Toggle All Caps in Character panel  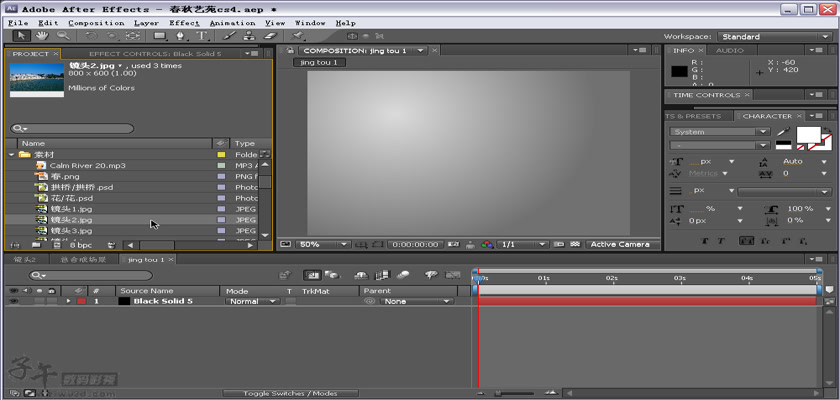tap(746, 241)
